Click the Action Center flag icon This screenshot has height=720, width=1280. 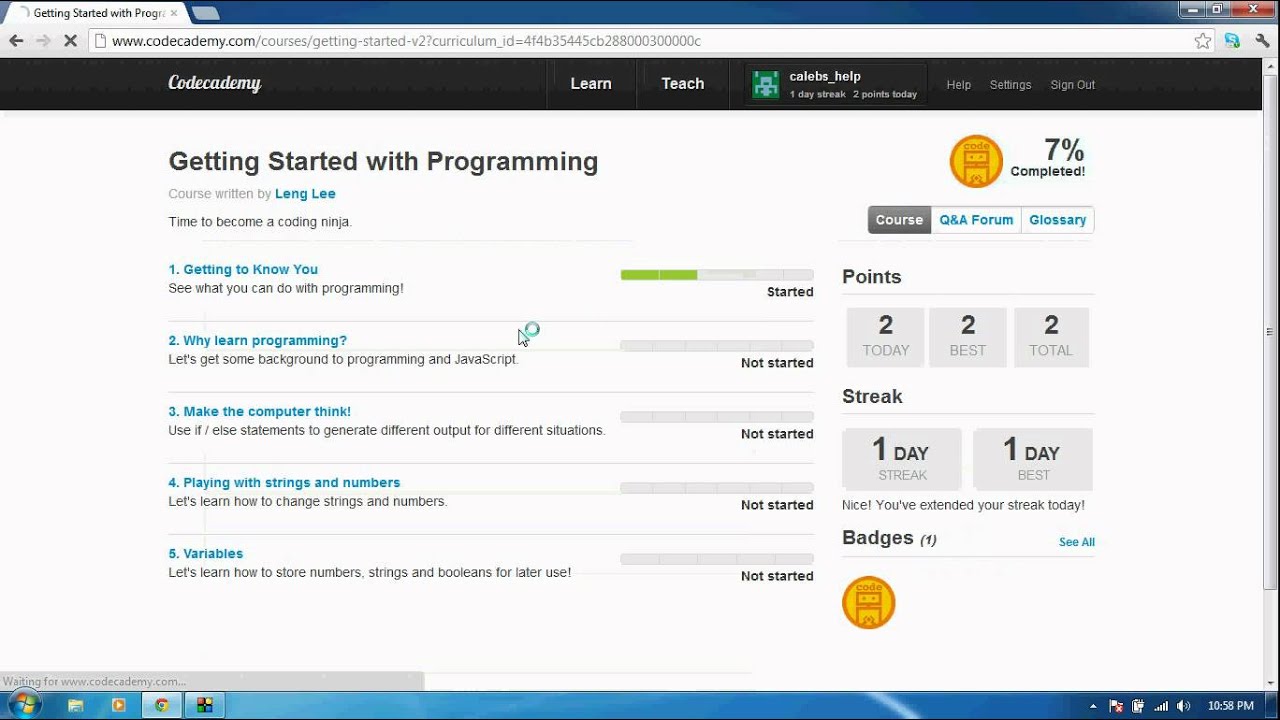tap(1116, 706)
